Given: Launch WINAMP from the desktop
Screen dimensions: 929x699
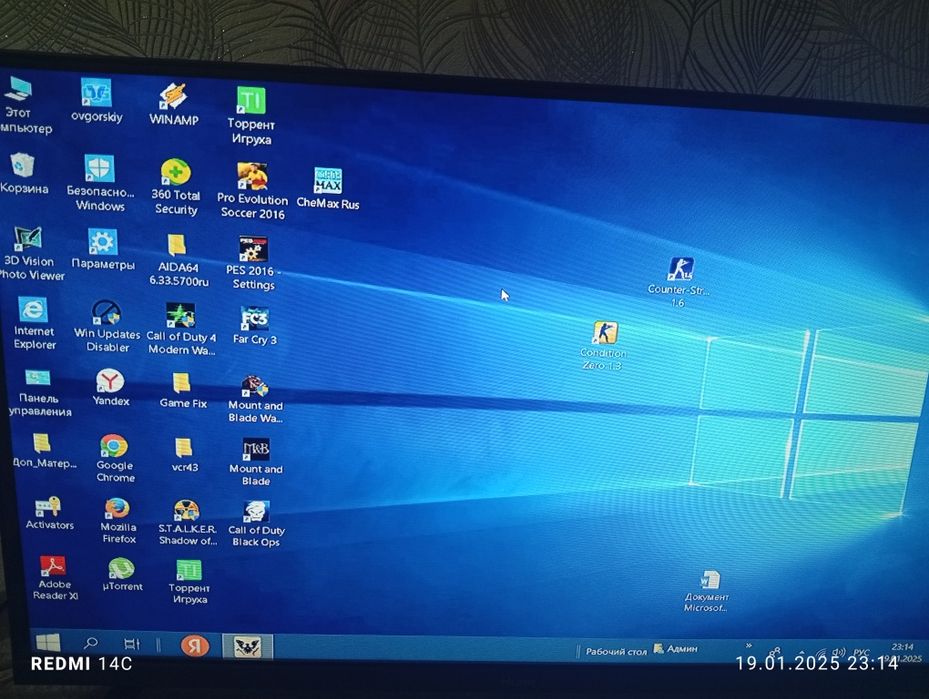Looking at the screenshot, I should pyautogui.click(x=174, y=104).
